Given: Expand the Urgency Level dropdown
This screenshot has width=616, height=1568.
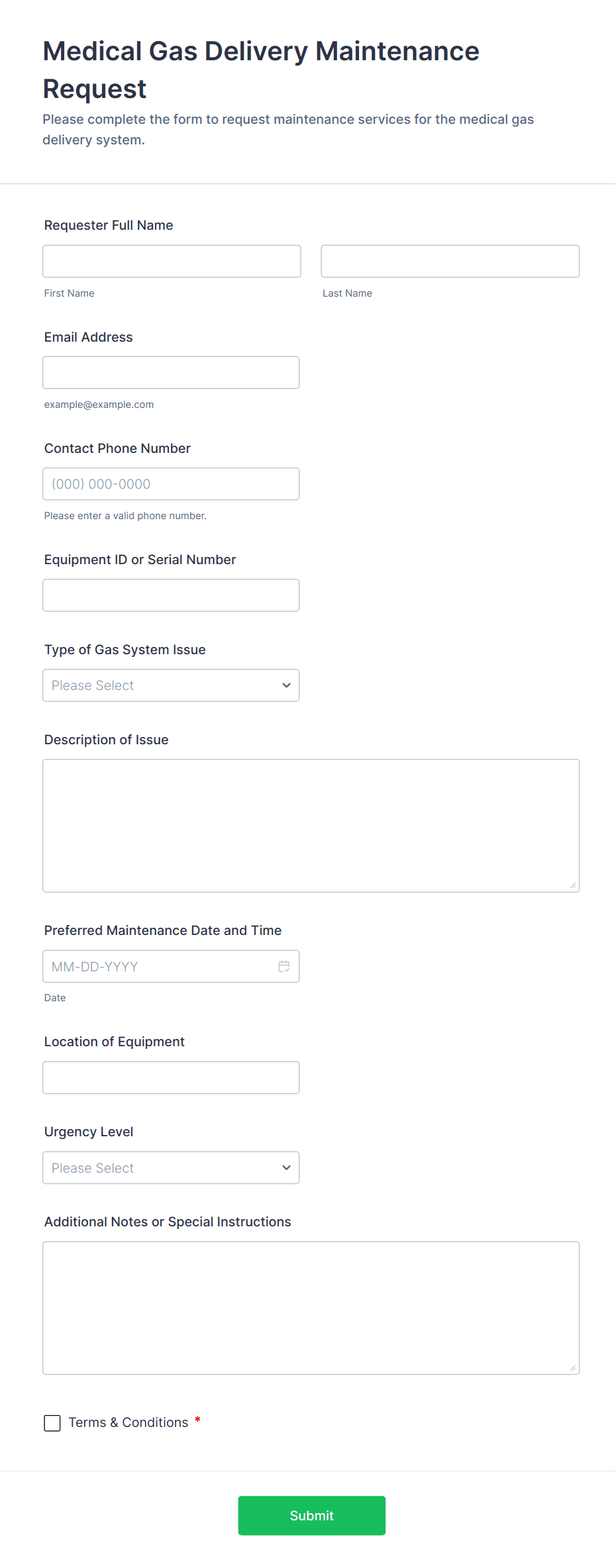Looking at the screenshot, I should pos(170,1168).
